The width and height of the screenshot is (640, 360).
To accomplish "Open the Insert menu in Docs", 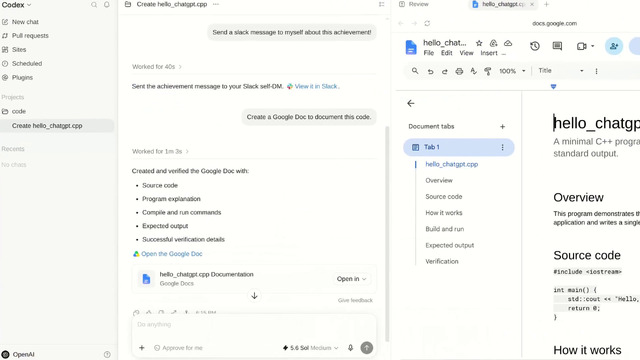I will pyautogui.click(x=489, y=53).
